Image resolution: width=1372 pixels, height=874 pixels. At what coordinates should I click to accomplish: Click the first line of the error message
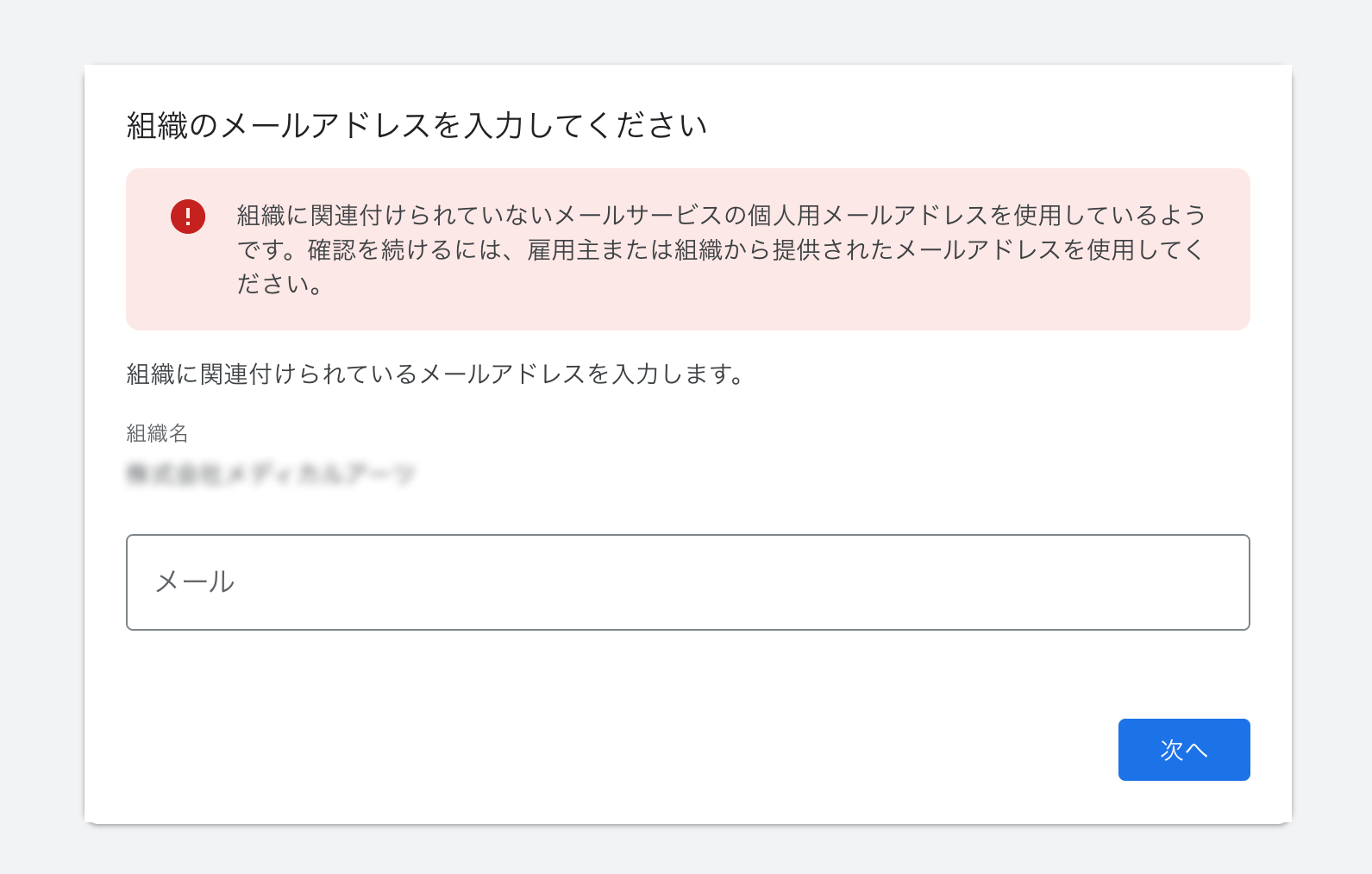(720, 216)
